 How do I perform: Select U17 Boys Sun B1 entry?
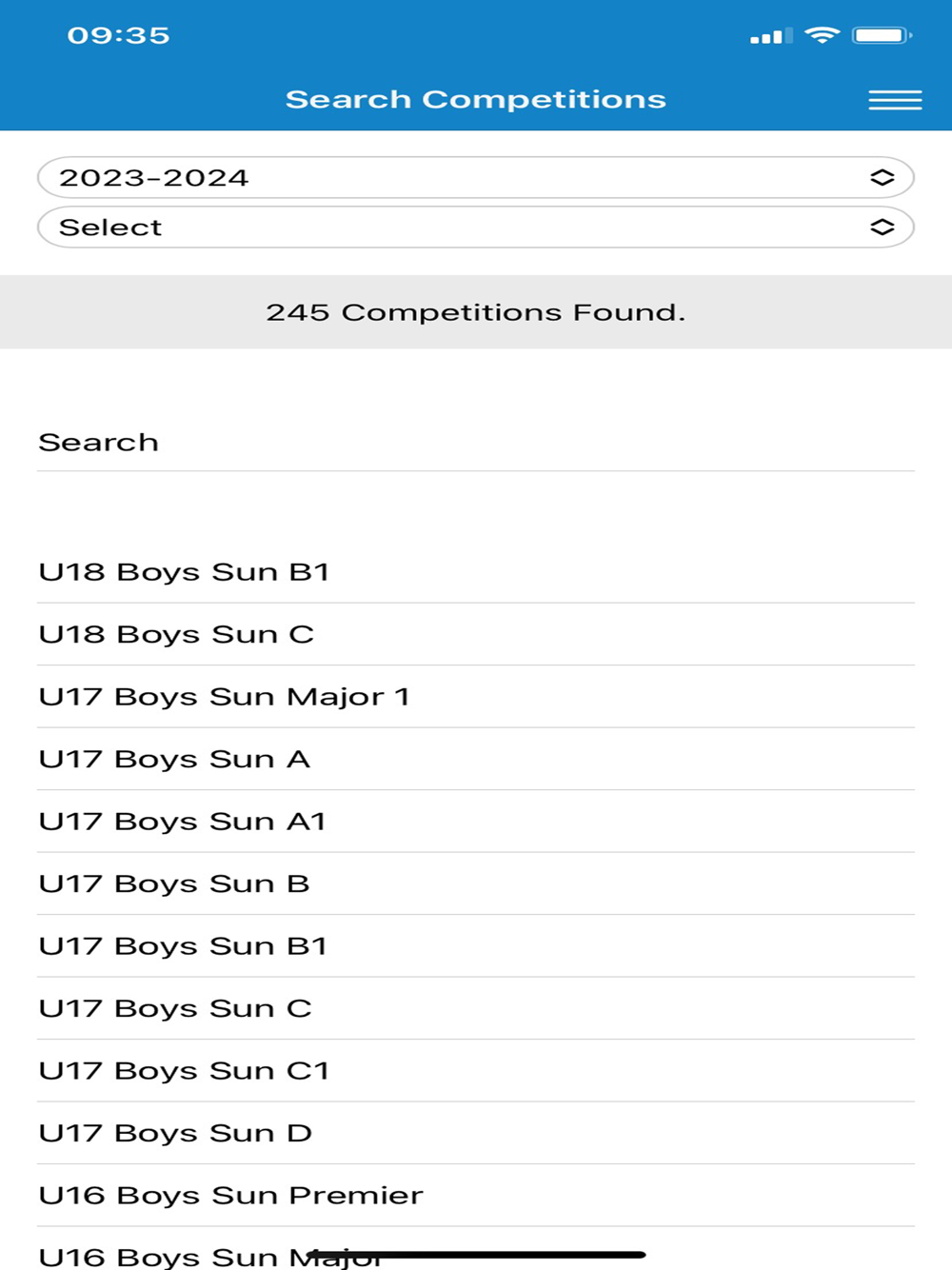183,946
